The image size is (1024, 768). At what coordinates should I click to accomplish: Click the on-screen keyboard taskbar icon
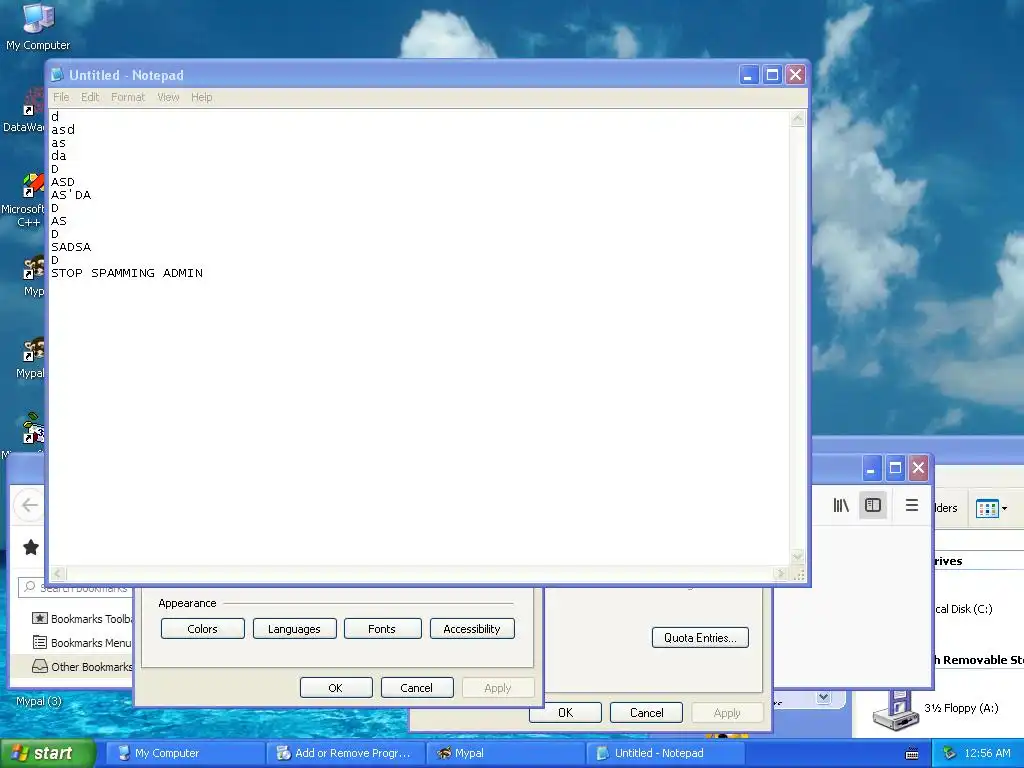912,754
